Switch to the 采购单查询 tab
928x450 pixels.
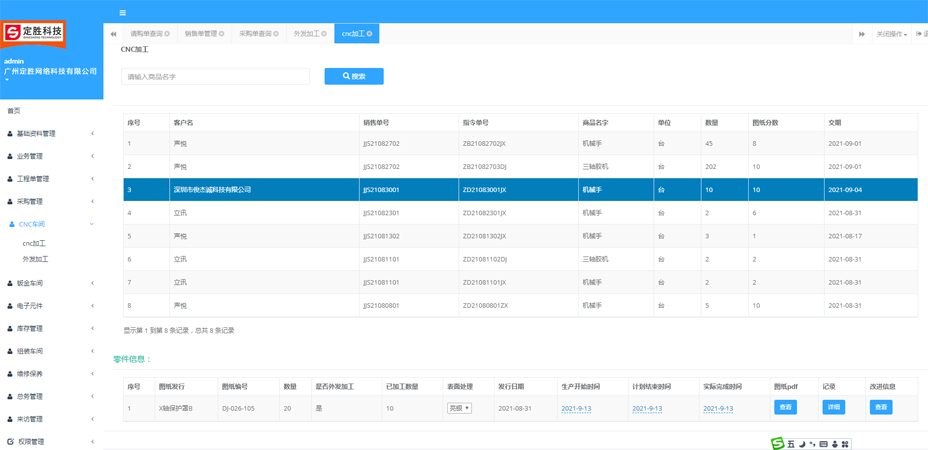click(x=255, y=34)
